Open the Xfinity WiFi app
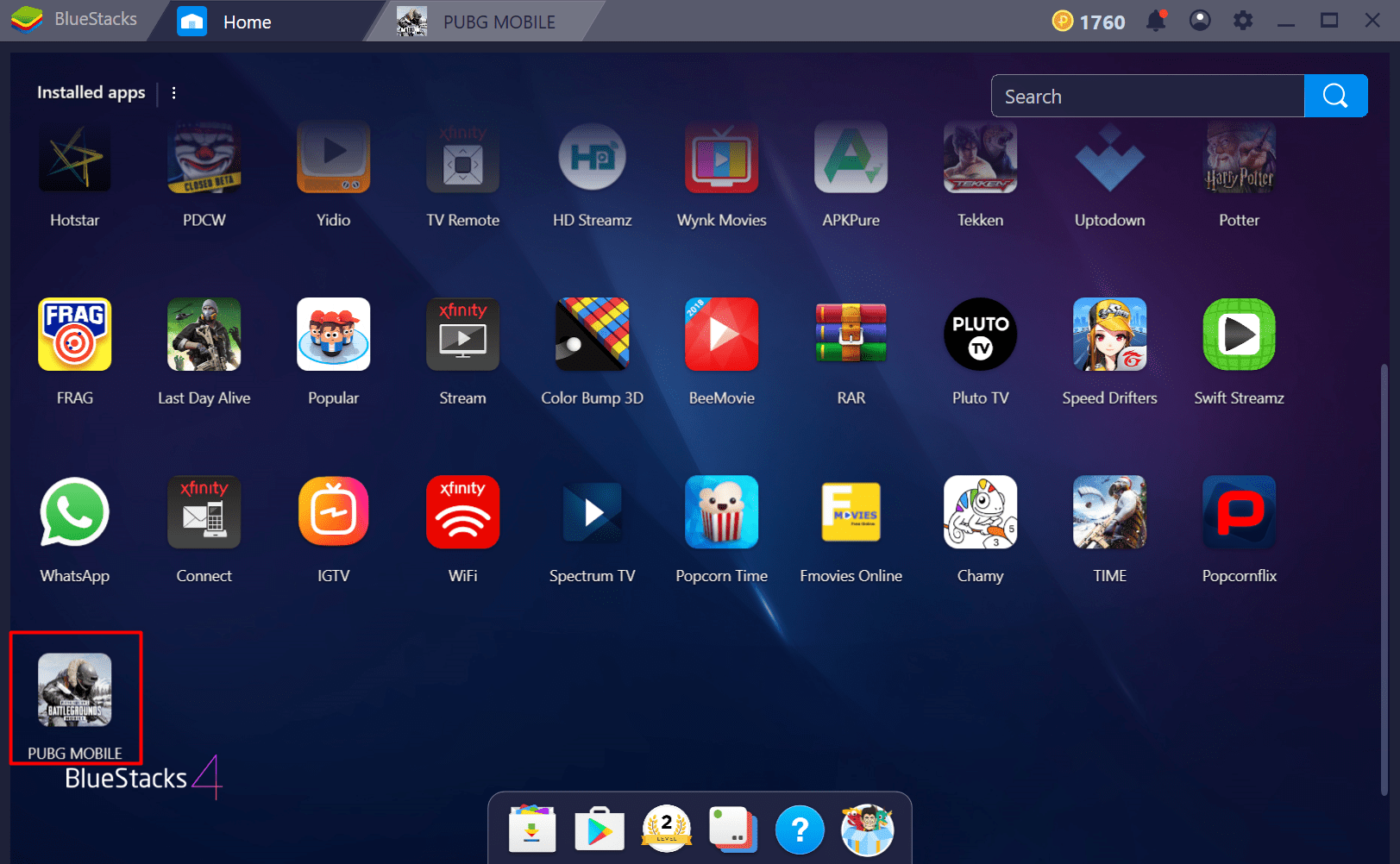The image size is (1400, 864). click(x=463, y=512)
